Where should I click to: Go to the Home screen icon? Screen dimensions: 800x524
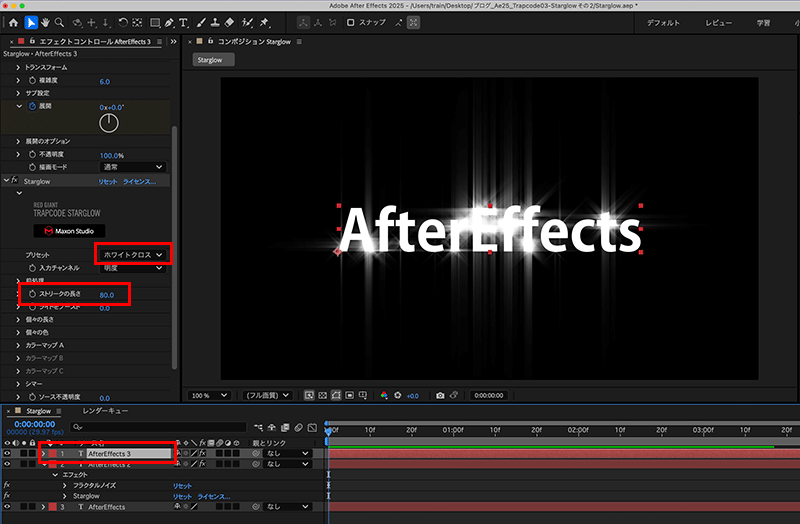point(13,22)
